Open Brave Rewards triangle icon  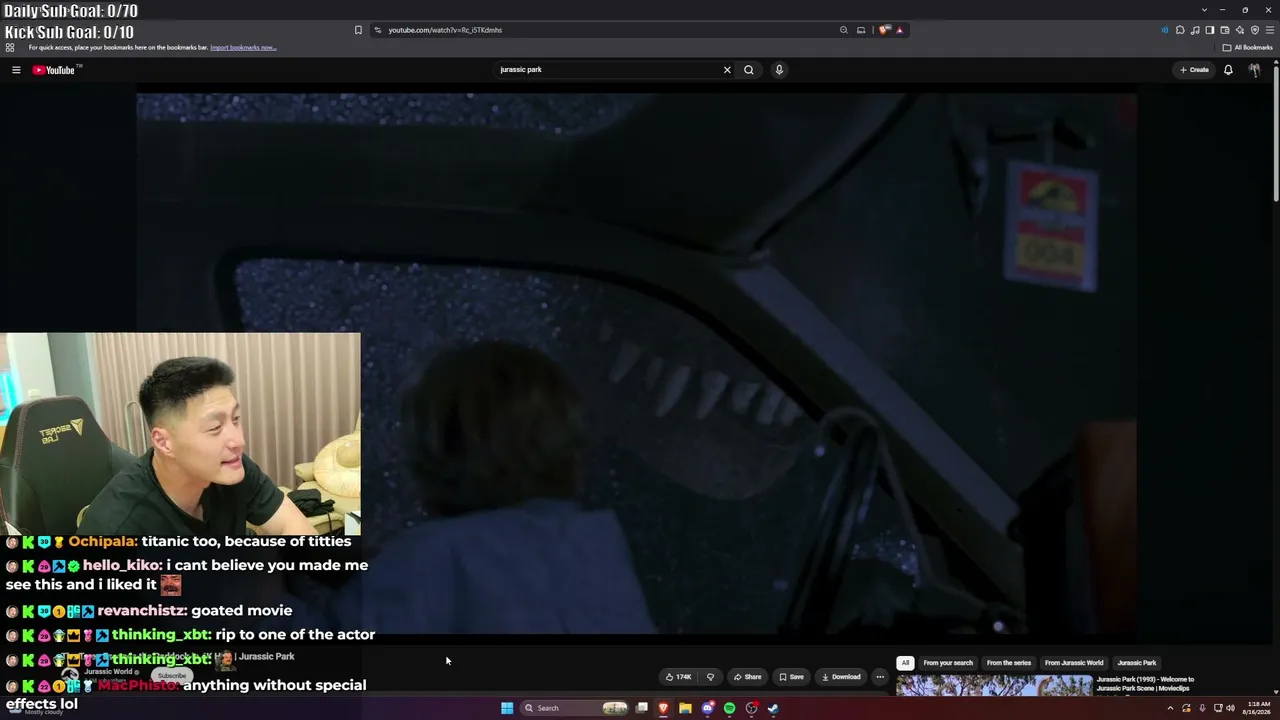point(899,30)
